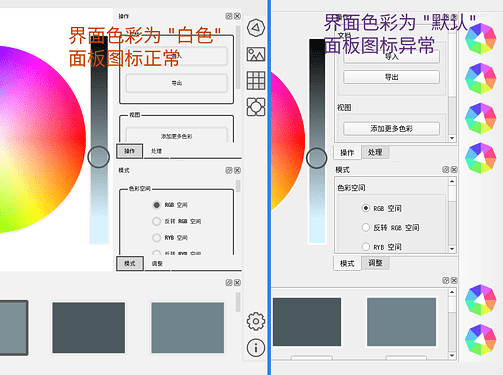This screenshot has height=375, width=503.
Task: Click the third colorful logo icon from top
Action: tap(481, 118)
